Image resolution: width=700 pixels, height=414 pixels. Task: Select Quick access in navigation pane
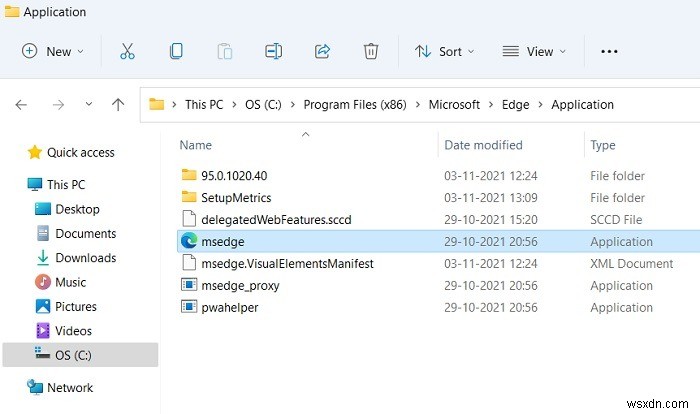coord(80,153)
